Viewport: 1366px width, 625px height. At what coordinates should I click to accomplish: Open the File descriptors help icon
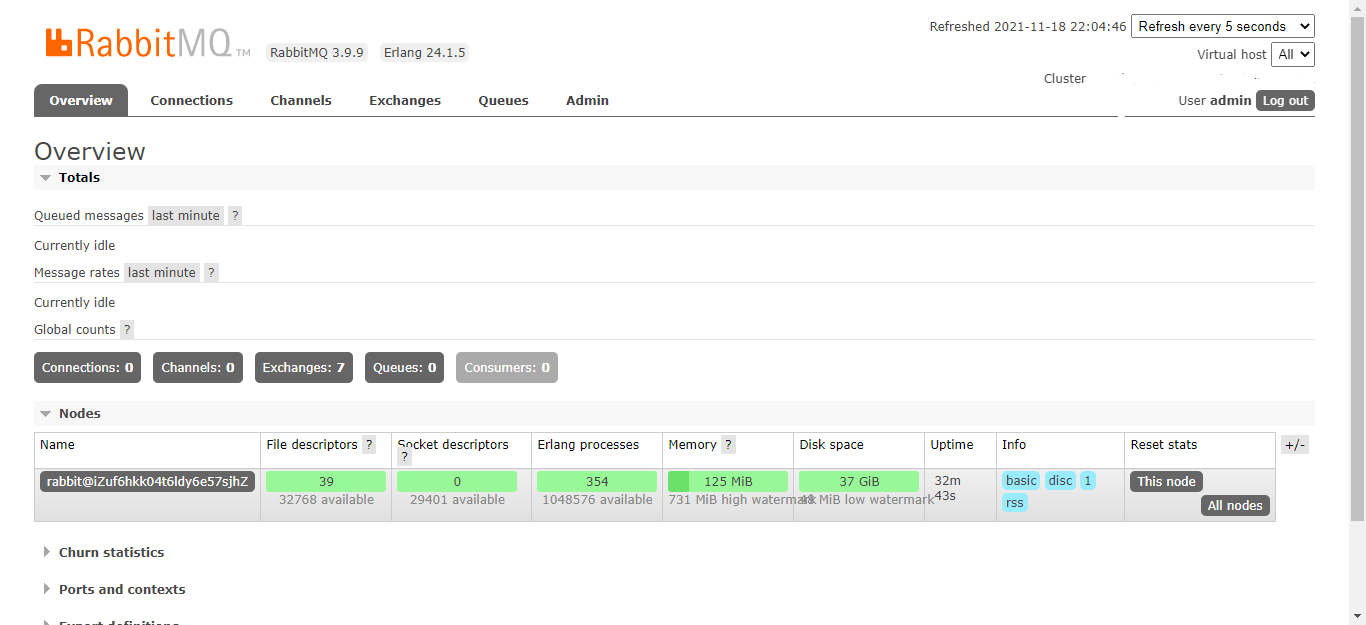point(369,444)
